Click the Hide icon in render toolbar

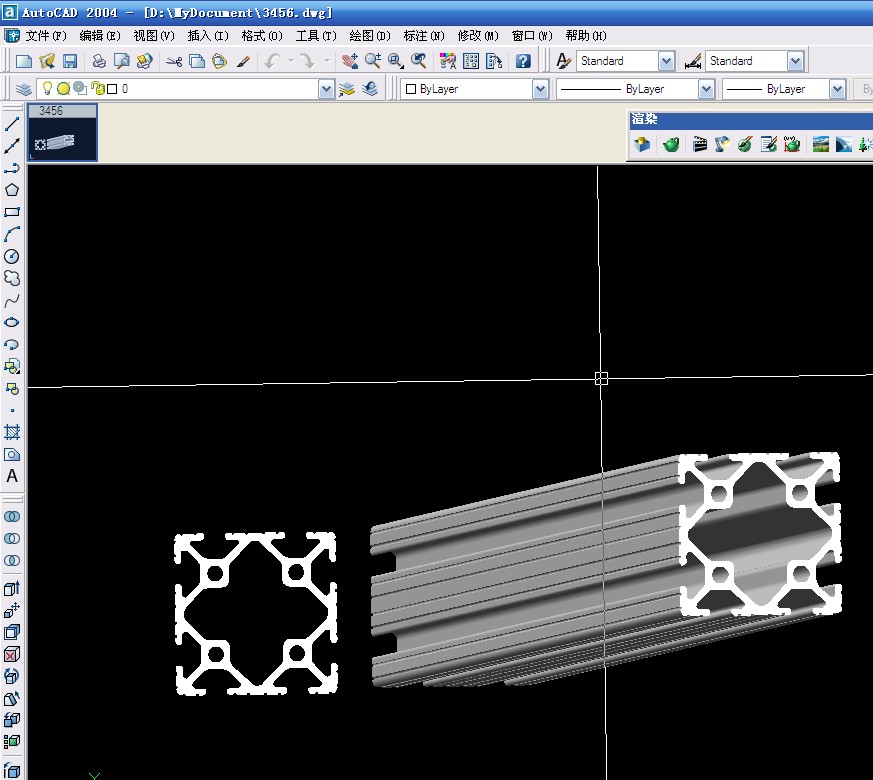642,145
